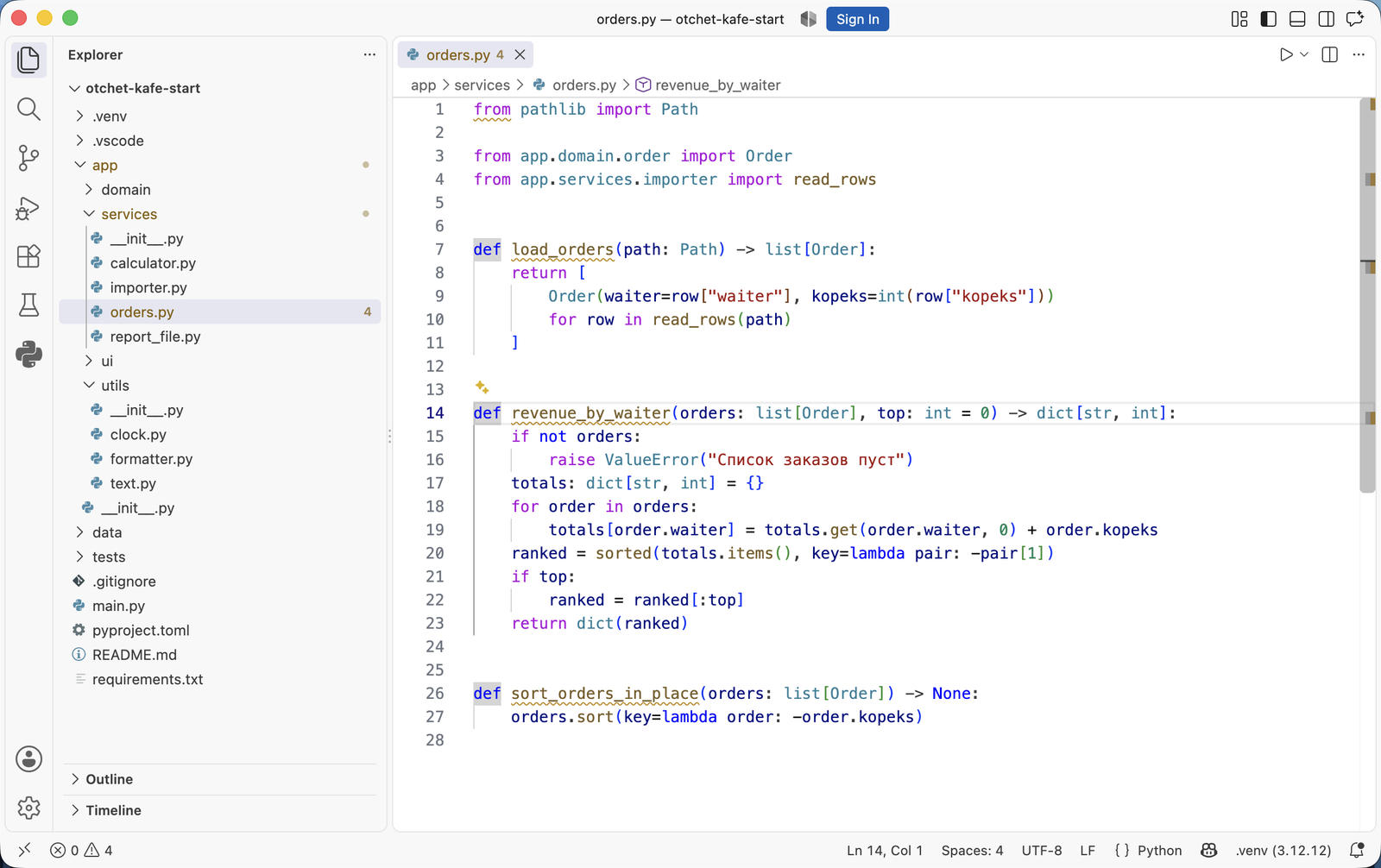The width and height of the screenshot is (1381, 868).
Task: Open the Search view icon
Action: (28, 109)
